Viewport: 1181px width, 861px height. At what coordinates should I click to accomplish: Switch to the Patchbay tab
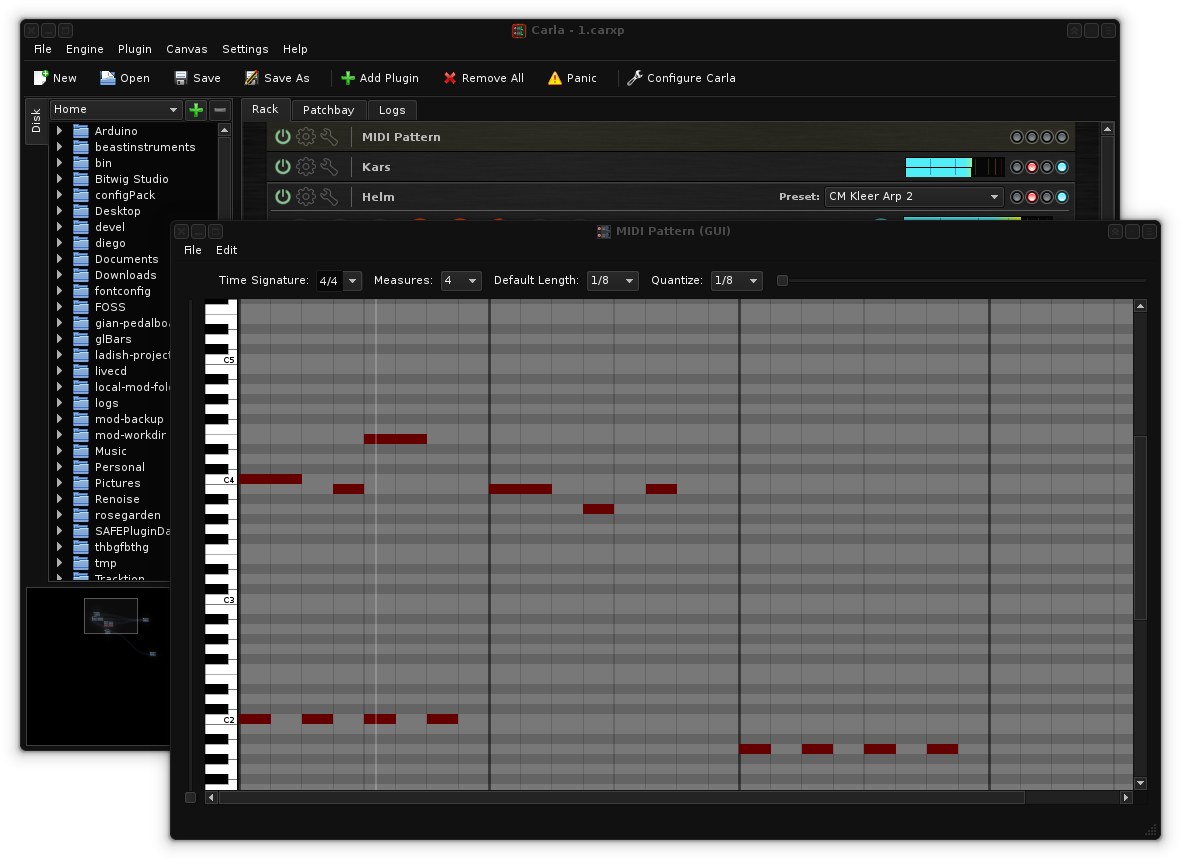(328, 110)
